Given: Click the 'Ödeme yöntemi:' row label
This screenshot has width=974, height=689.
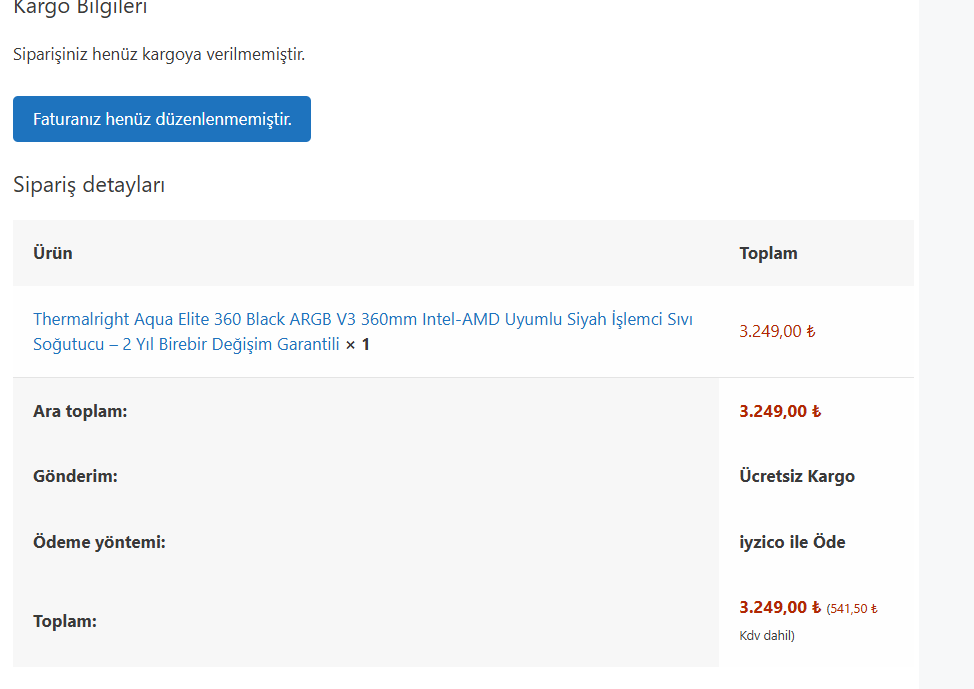Looking at the screenshot, I should tap(99, 543).
